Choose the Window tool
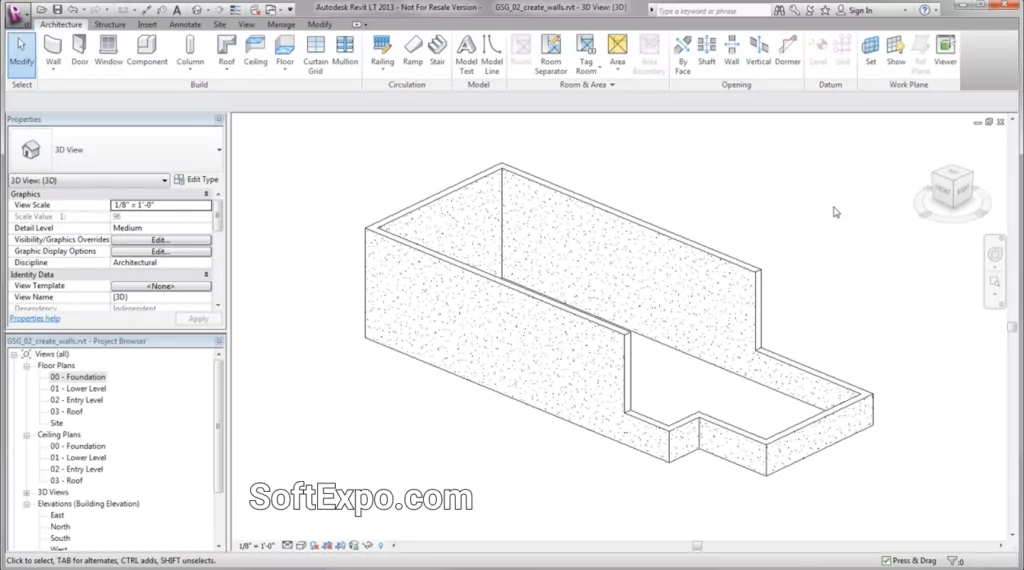 108,50
